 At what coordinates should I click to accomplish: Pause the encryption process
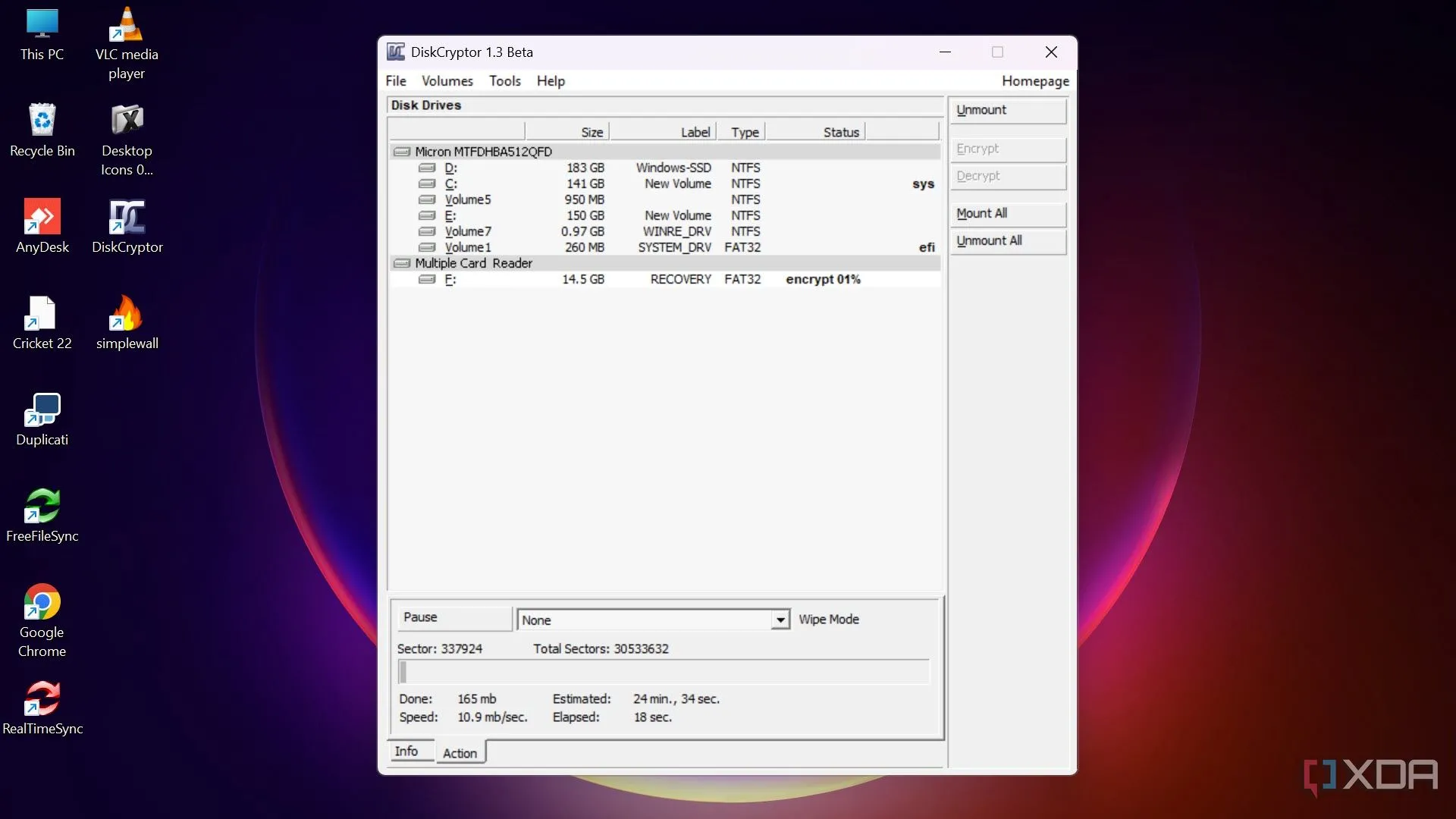point(454,618)
